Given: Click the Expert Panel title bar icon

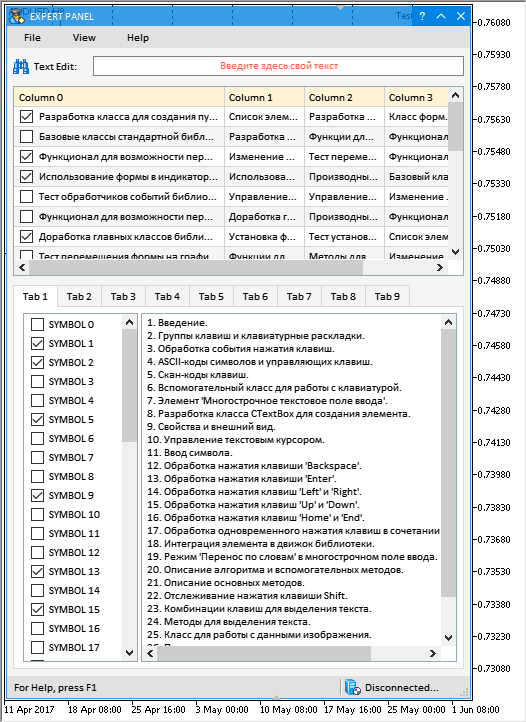Looking at the screenshot, I should pos(17,16).
